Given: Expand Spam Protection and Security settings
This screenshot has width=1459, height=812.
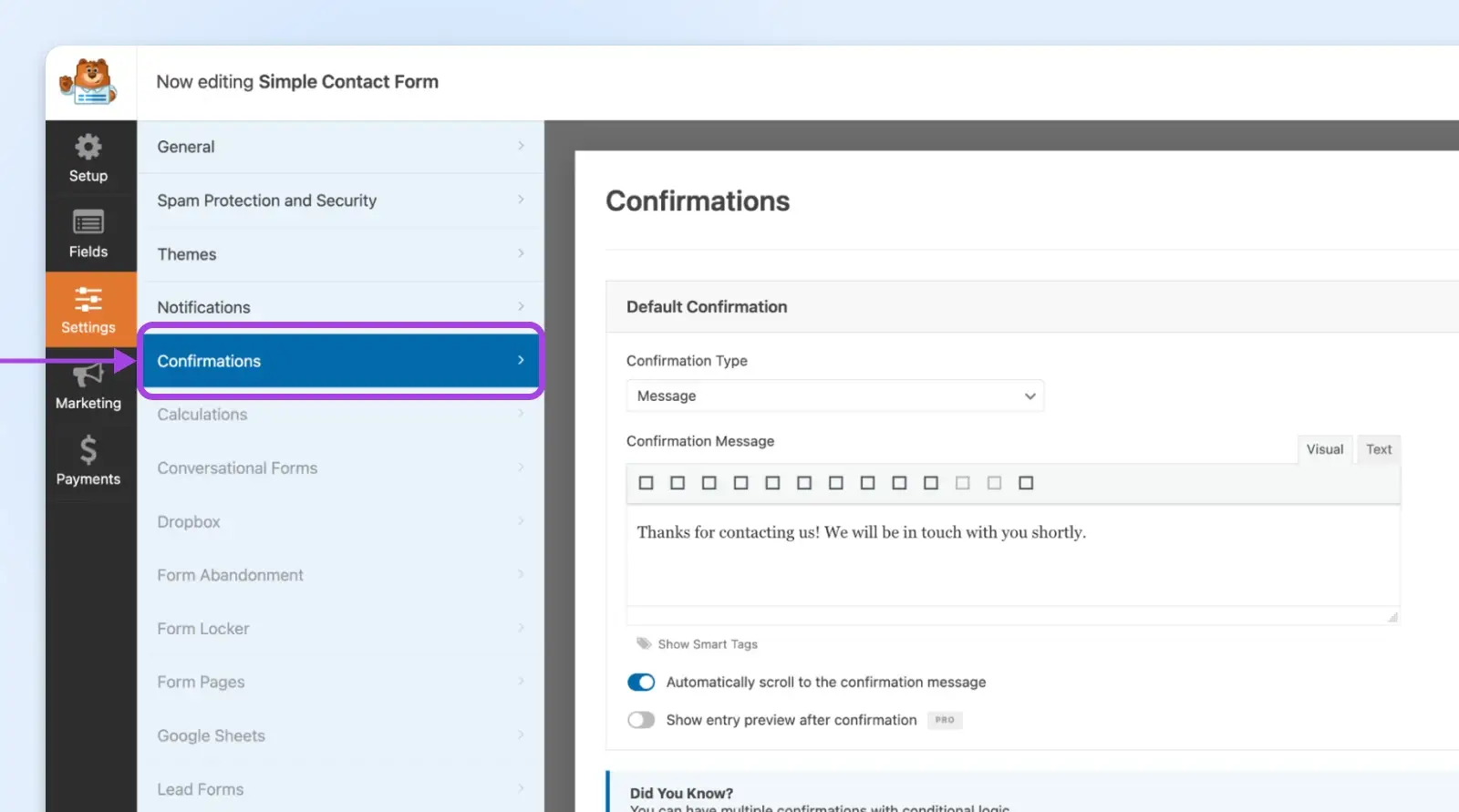Looking at the screenshot, I should coord(340,200).
